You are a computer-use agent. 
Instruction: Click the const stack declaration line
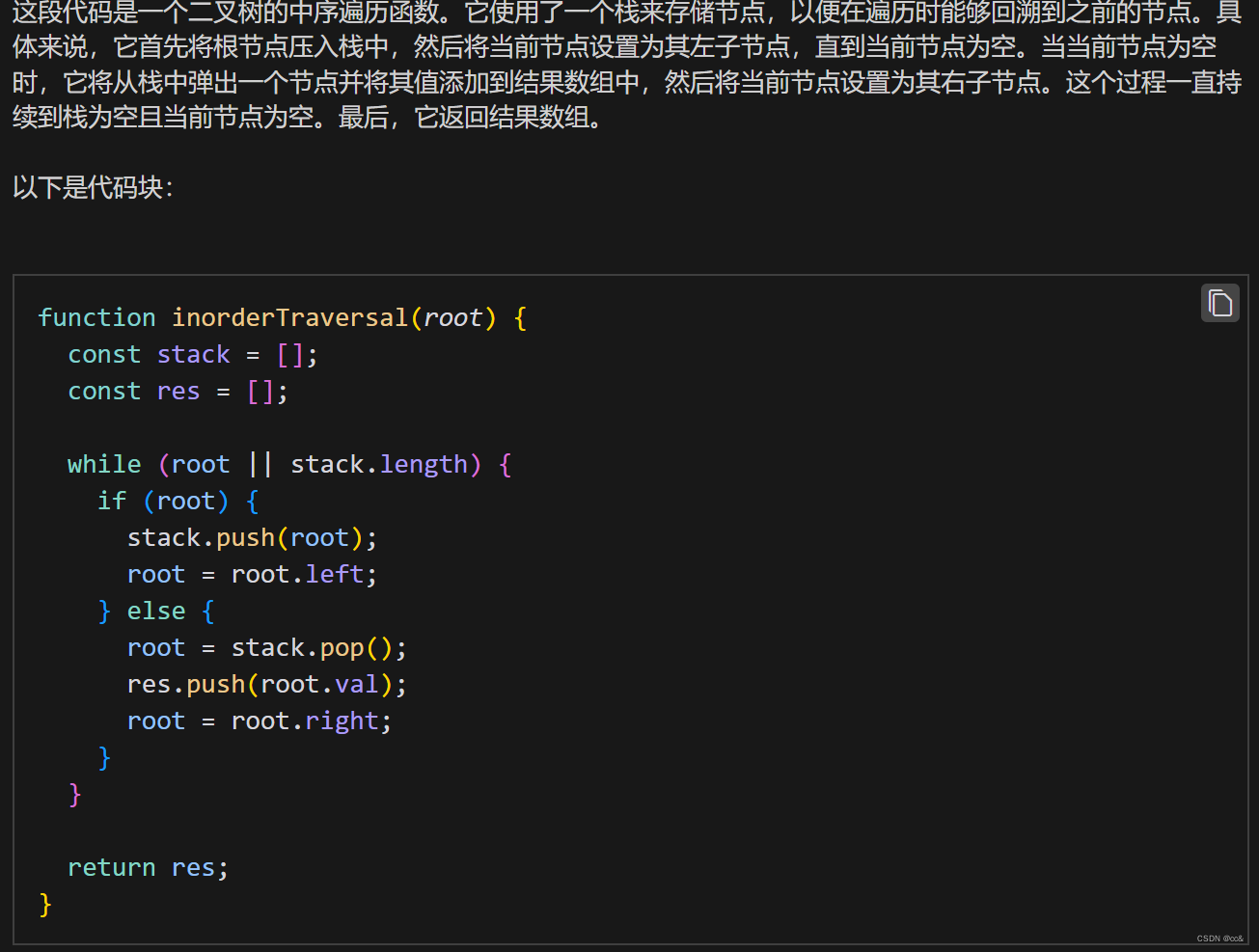tap(191, 354)
